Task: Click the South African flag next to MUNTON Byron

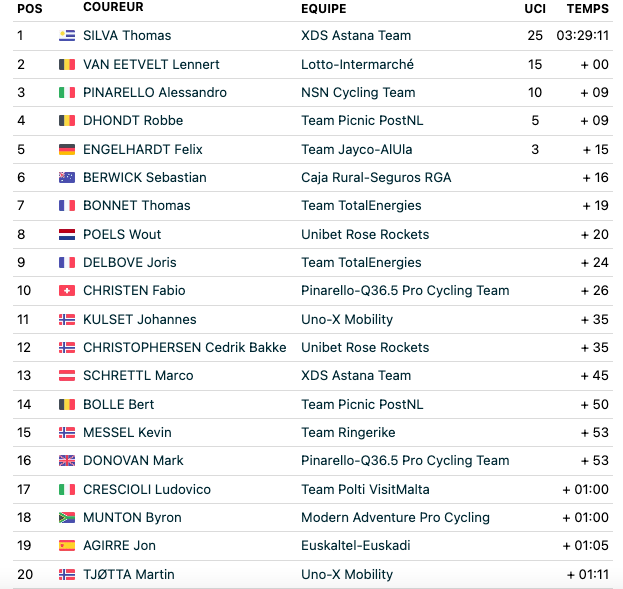Action: pos(67,517)
